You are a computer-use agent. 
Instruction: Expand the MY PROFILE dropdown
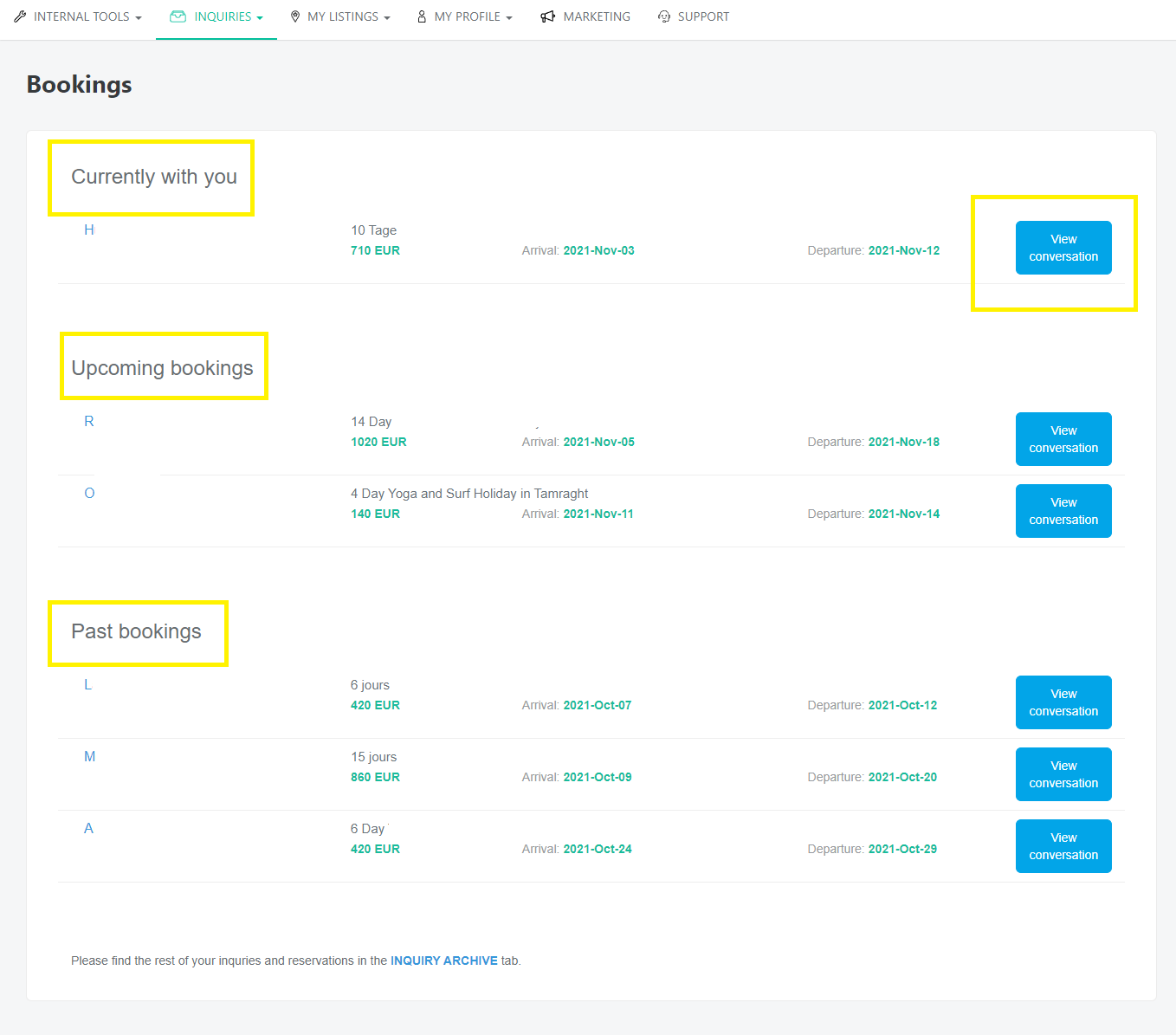[x=509, y=16]
